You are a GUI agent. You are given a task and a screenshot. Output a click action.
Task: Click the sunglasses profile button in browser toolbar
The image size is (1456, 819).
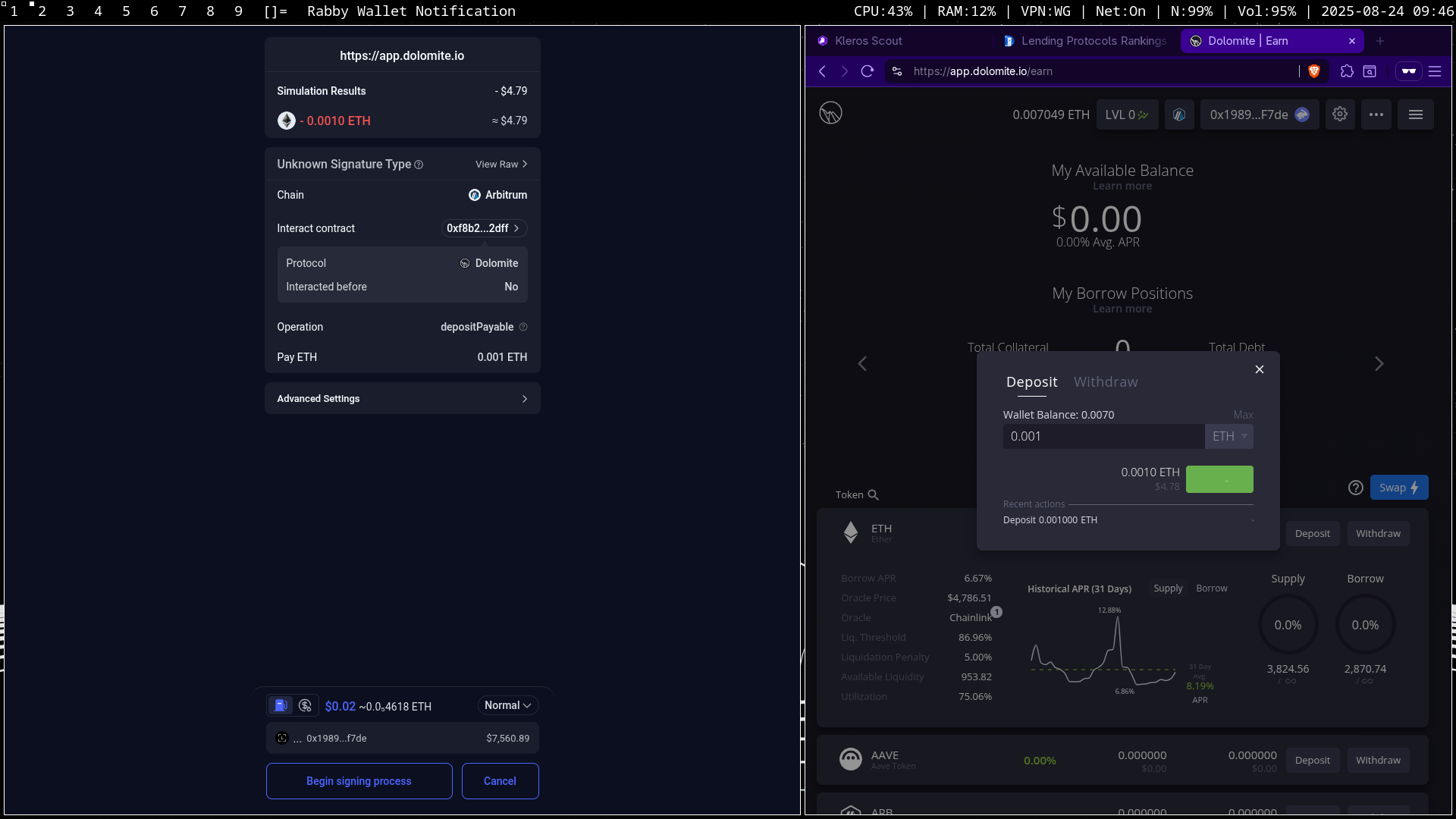pos(1409,71)
